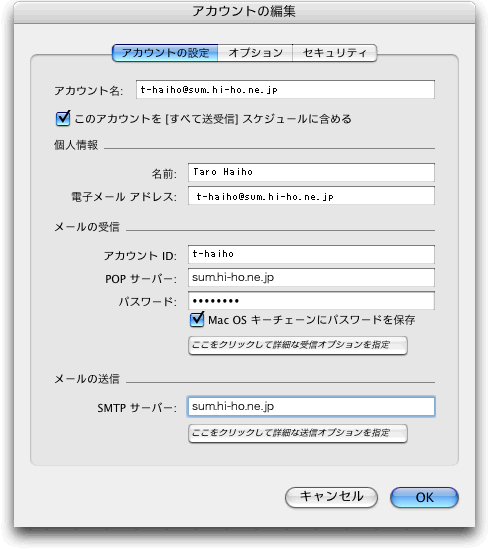
Task: Dismiss dialog with キャンセル button
Action: coord(331,497)
